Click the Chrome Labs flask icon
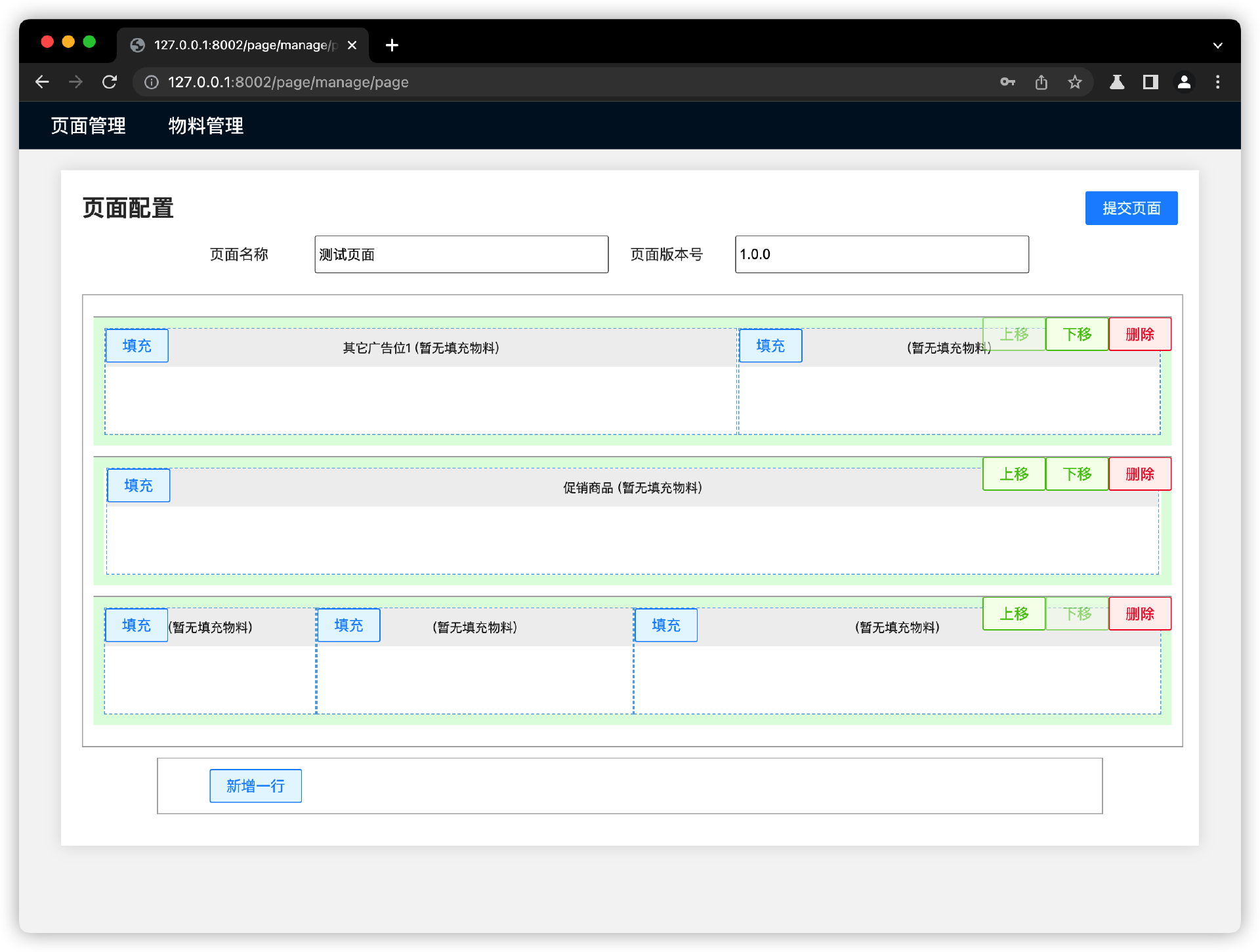Viewport: 1260px width, 952px height. (x=1117, y=82)
